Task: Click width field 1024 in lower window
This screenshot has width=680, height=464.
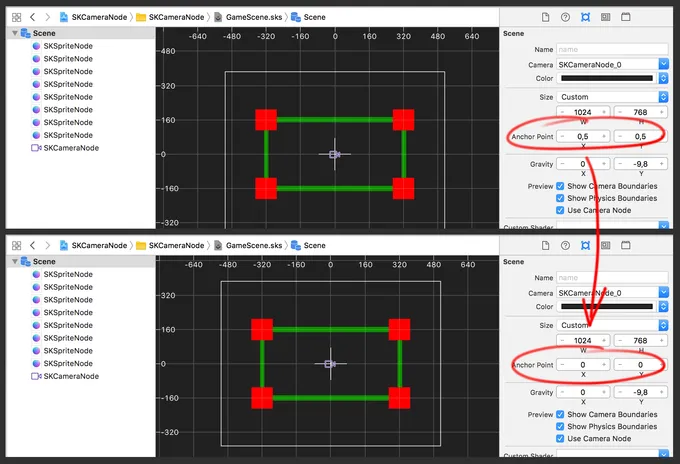Action: [583, 341]
